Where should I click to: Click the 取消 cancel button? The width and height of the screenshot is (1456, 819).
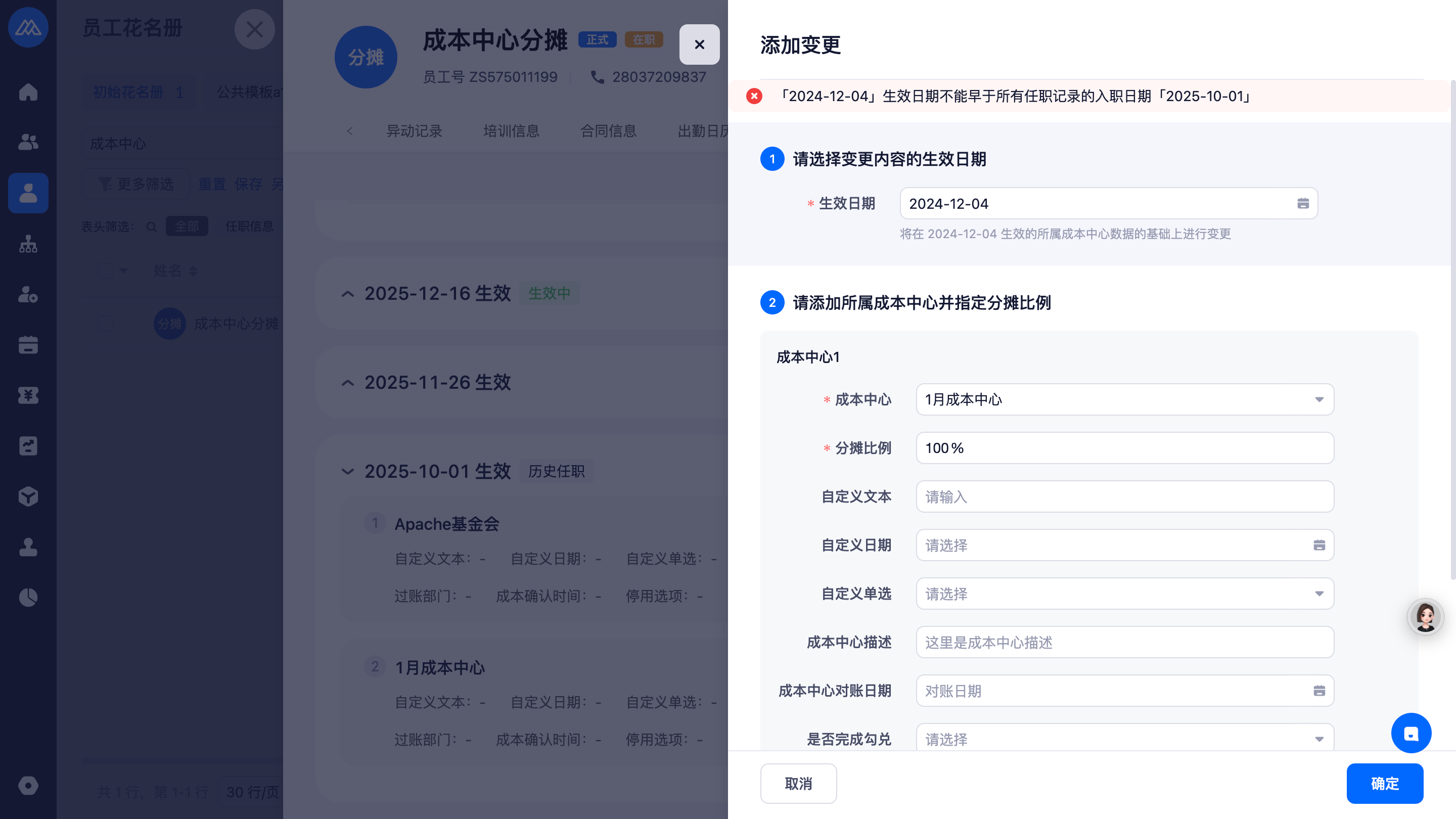[x=798, y=784]
